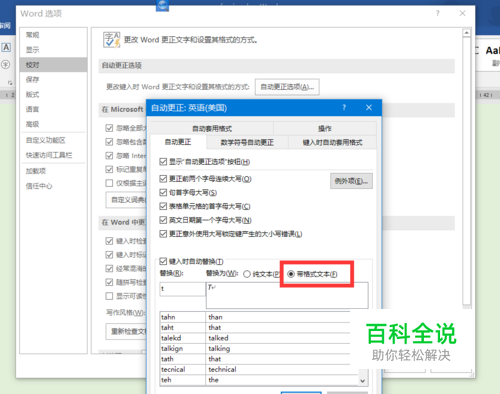Toggle the 显示可读性 checkbox

[109, 296]
